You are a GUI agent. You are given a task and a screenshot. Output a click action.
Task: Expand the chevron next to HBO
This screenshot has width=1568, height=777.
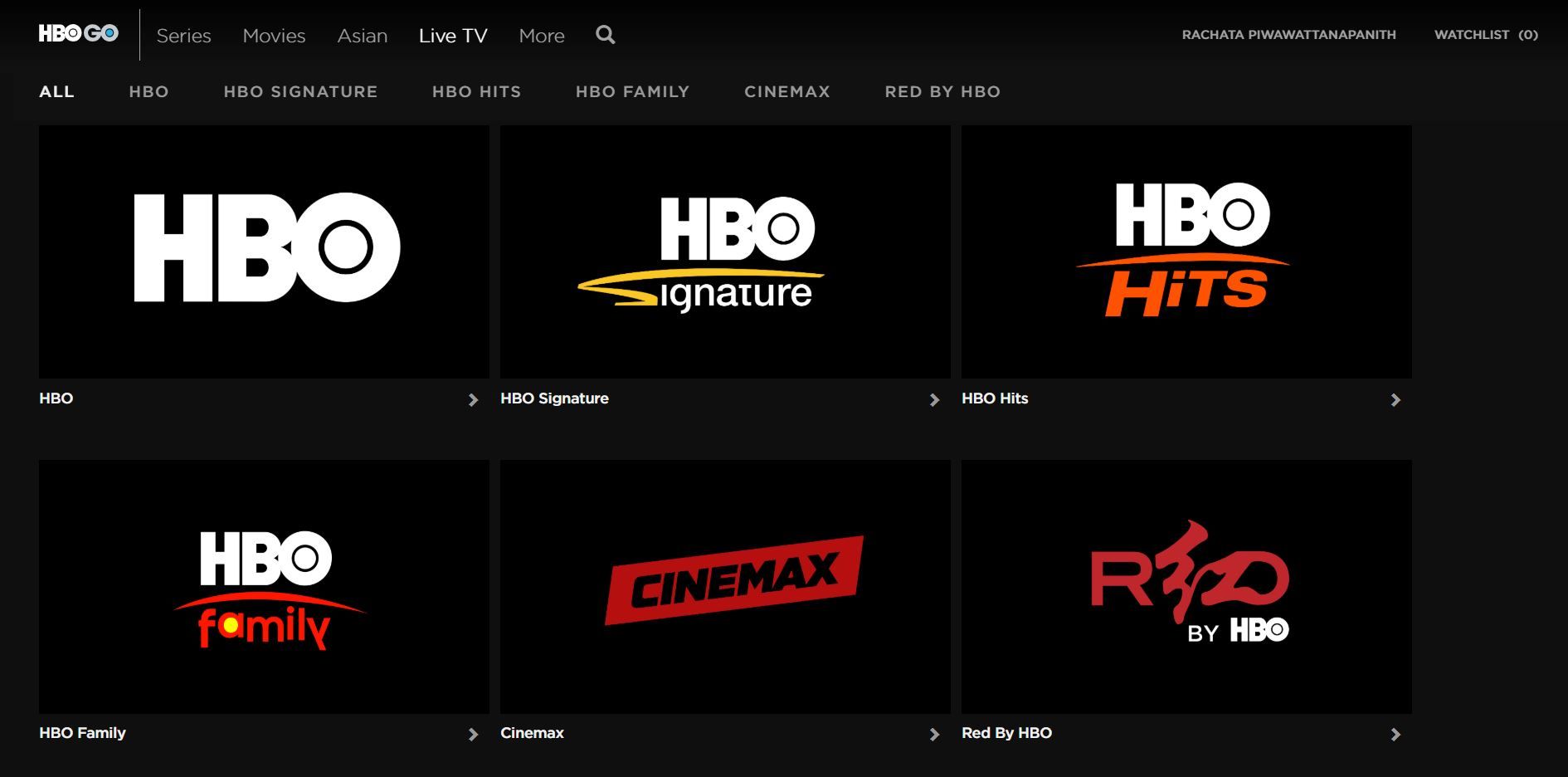coord(475,399)
